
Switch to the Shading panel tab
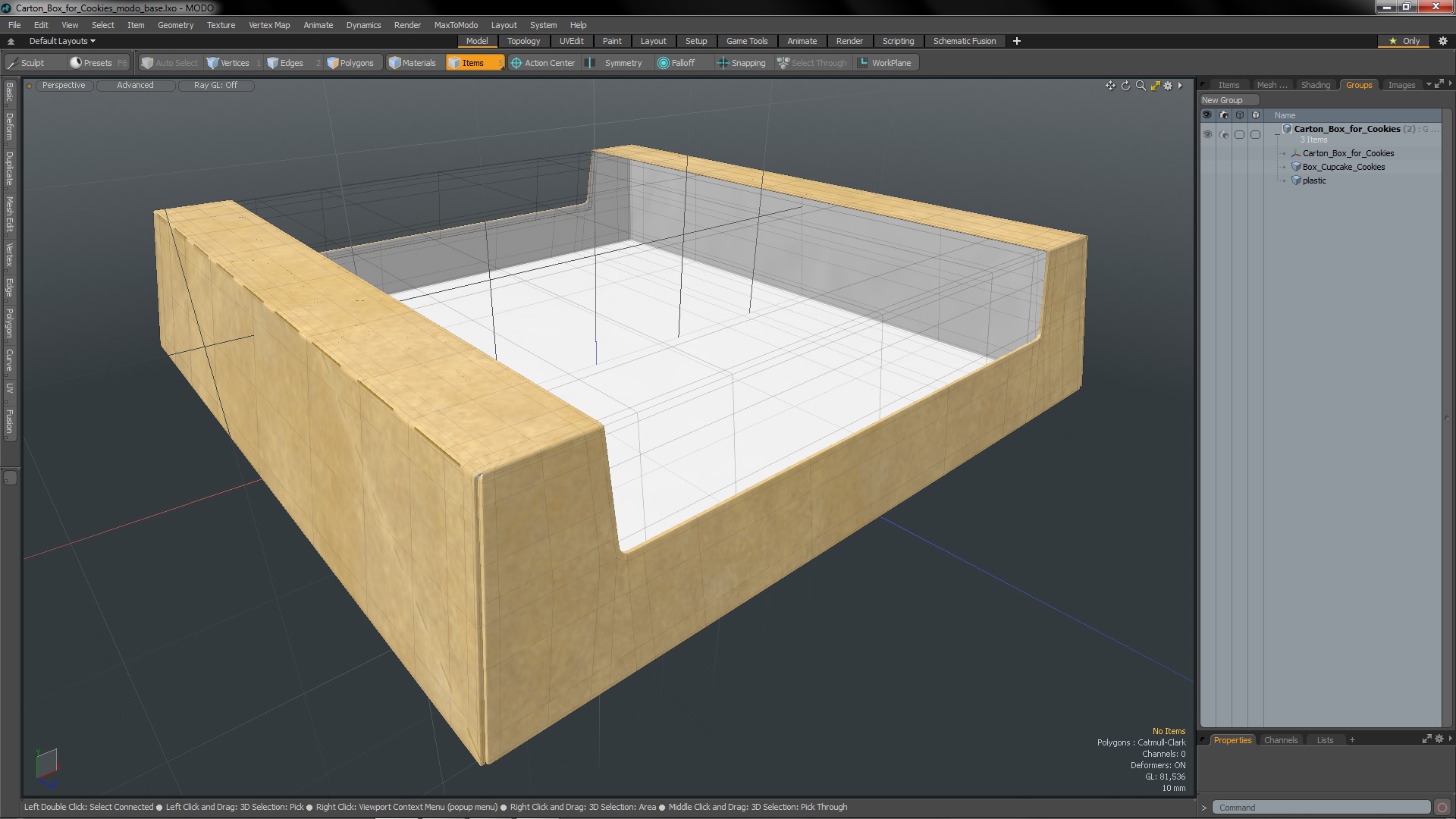(x=1315, y=85)
